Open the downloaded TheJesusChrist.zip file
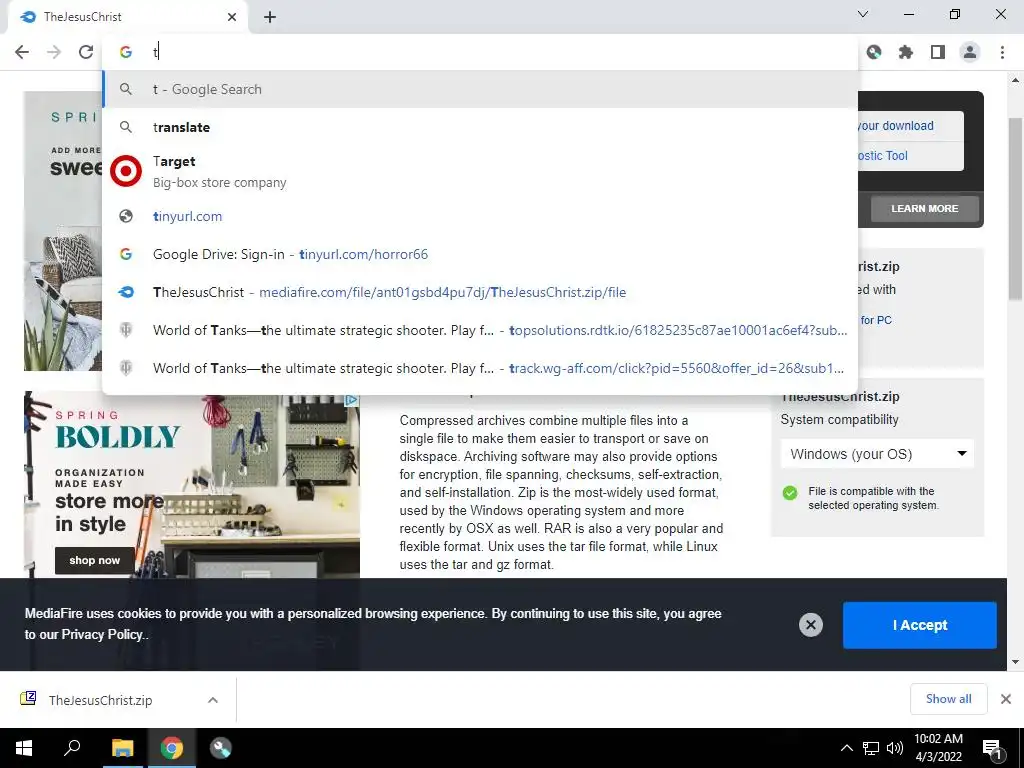The width and height of the screenshot is (1024, 768). click(x=101, y=700)
